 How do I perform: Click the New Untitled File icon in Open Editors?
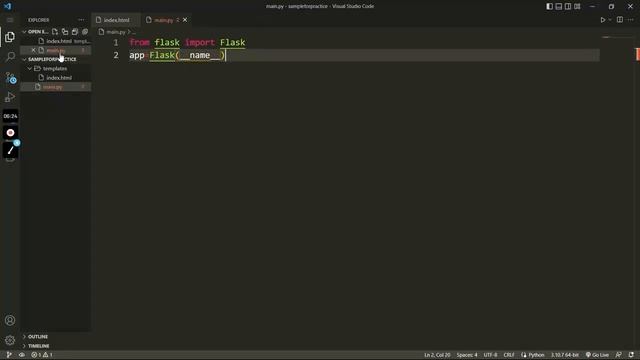click(x=55, y=31)
